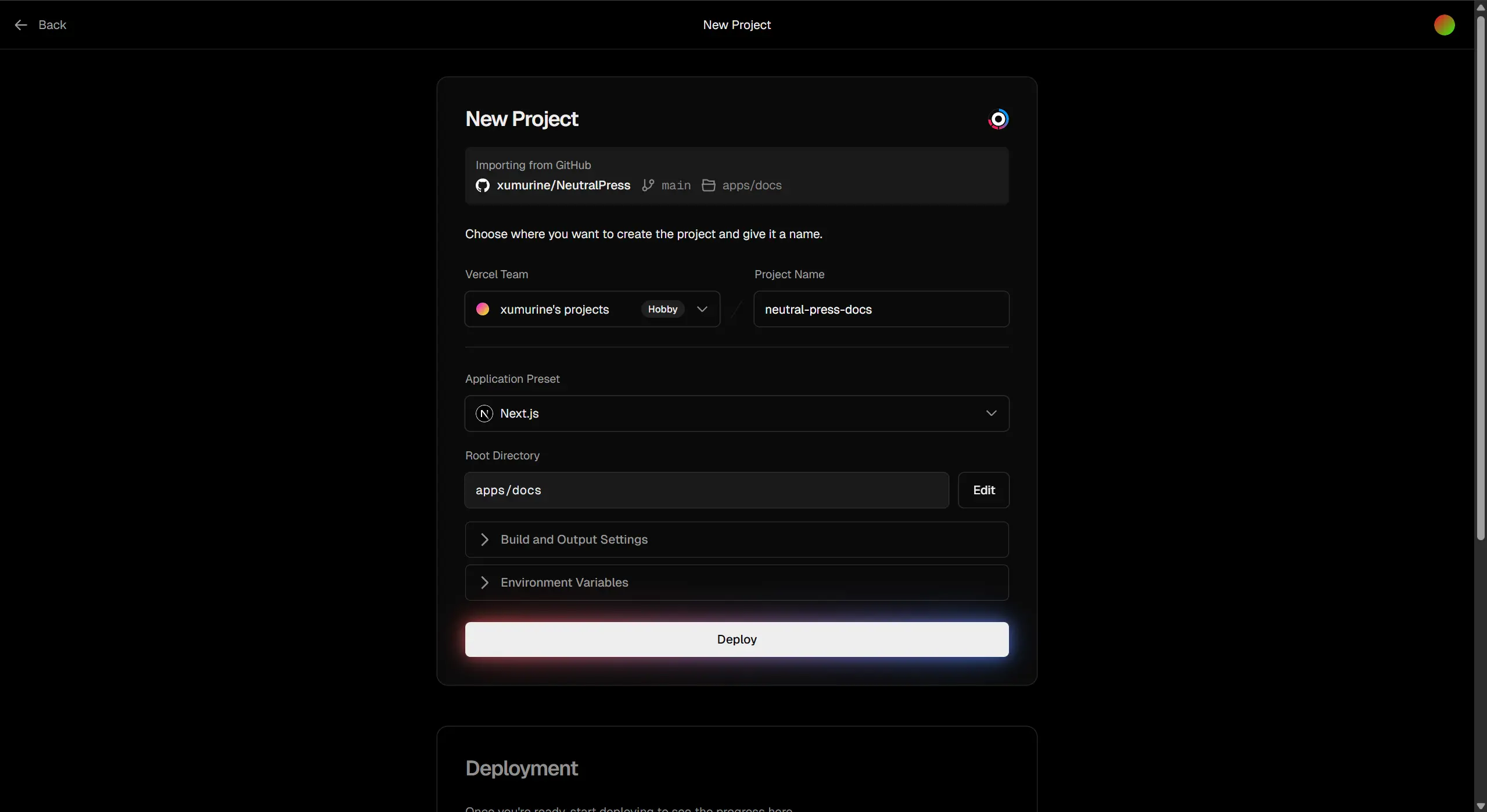Click the Root Directory apps/docs field
This screenshot has width=1487, height=812.
tap(706, 490)
